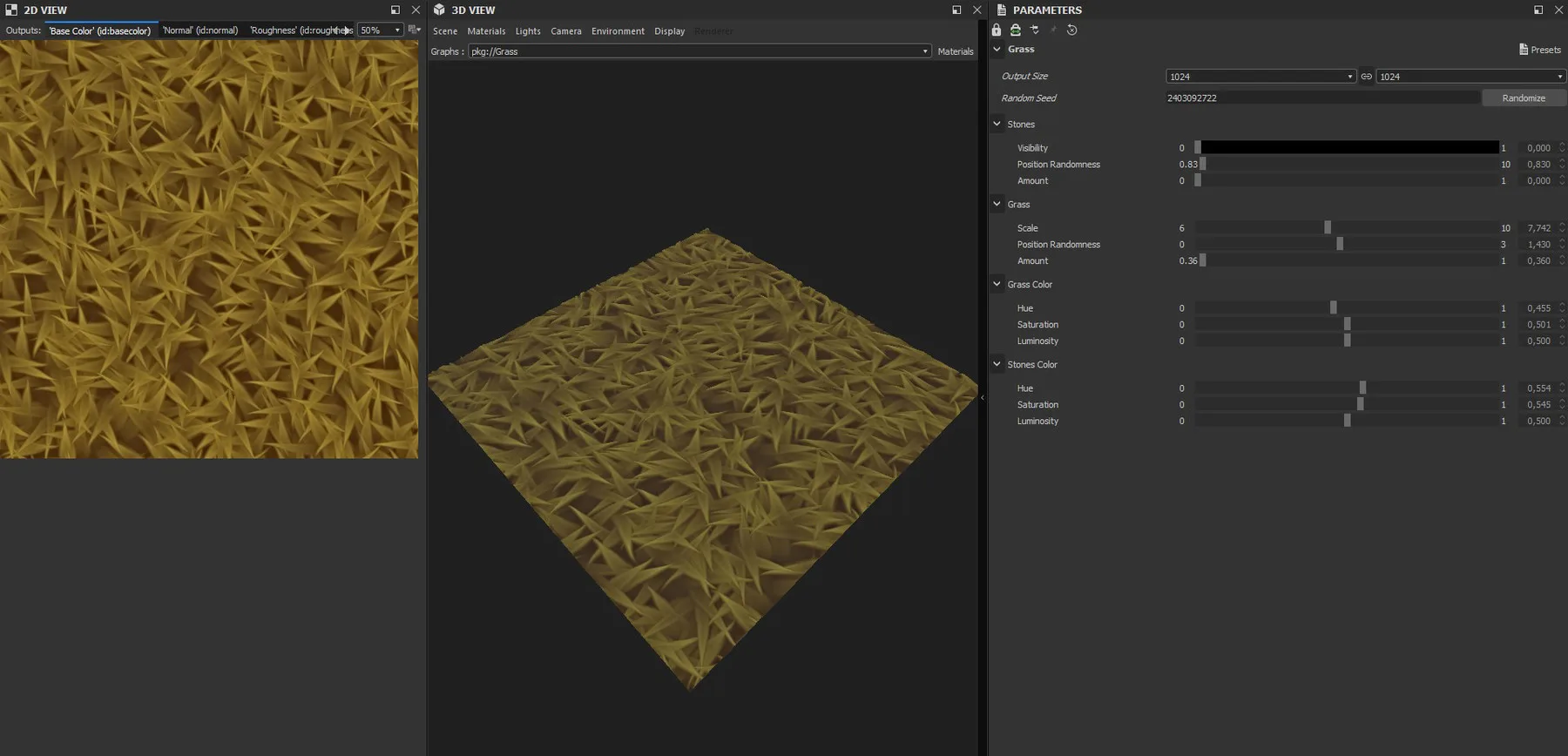The image size is (1568, 756).
Task: Click the 3D grass plane preview
Action: point(702,458)
